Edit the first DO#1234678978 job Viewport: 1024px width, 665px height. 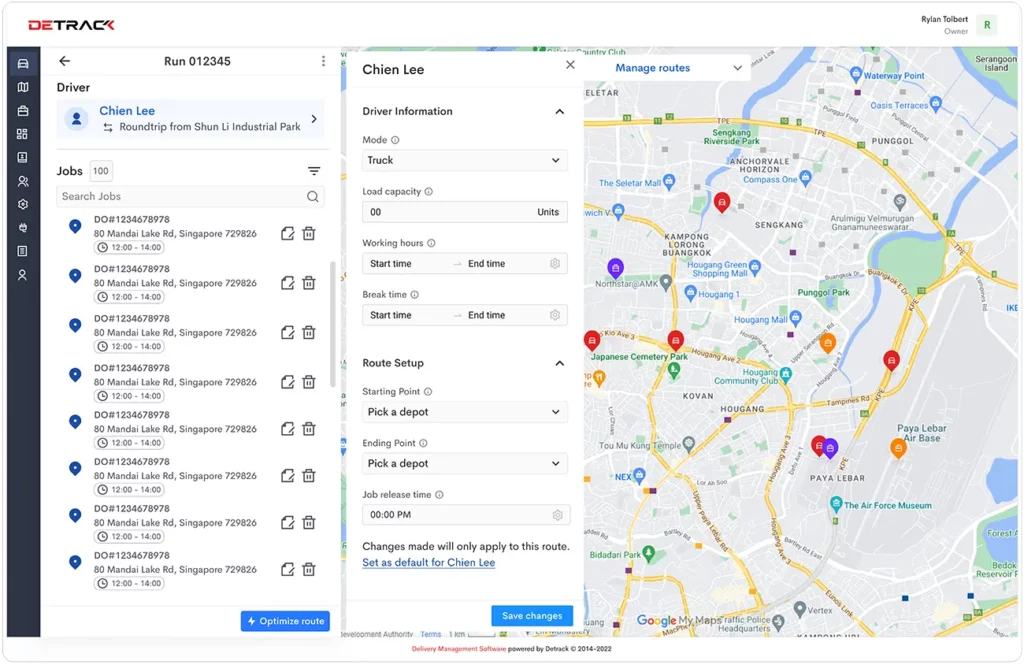click(x=287, y=233)
